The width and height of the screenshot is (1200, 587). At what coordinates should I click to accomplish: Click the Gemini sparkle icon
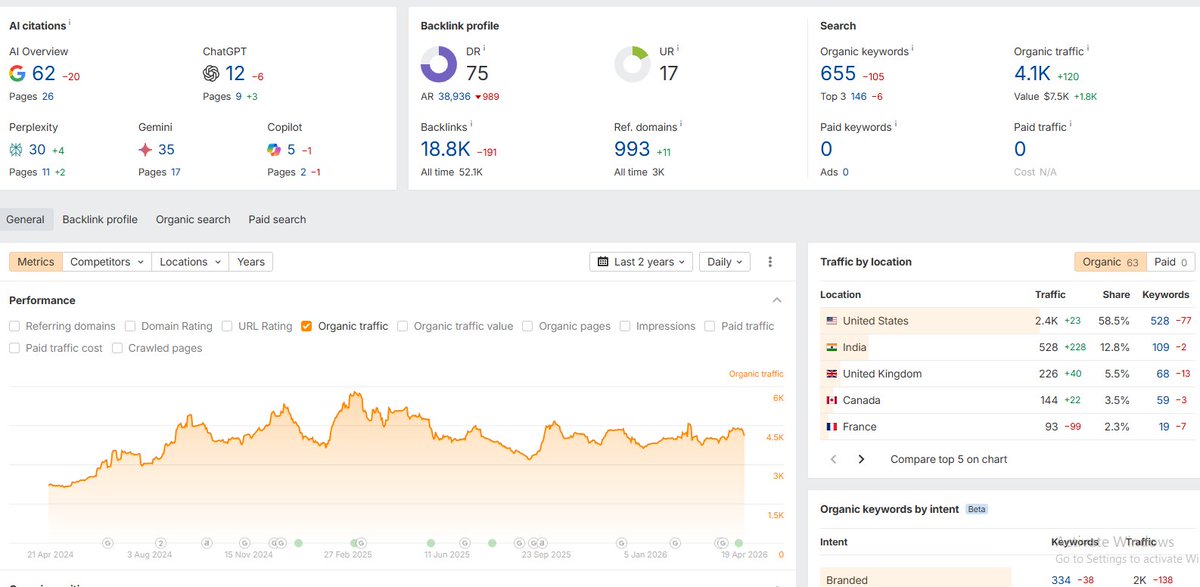tap(145, 150)
